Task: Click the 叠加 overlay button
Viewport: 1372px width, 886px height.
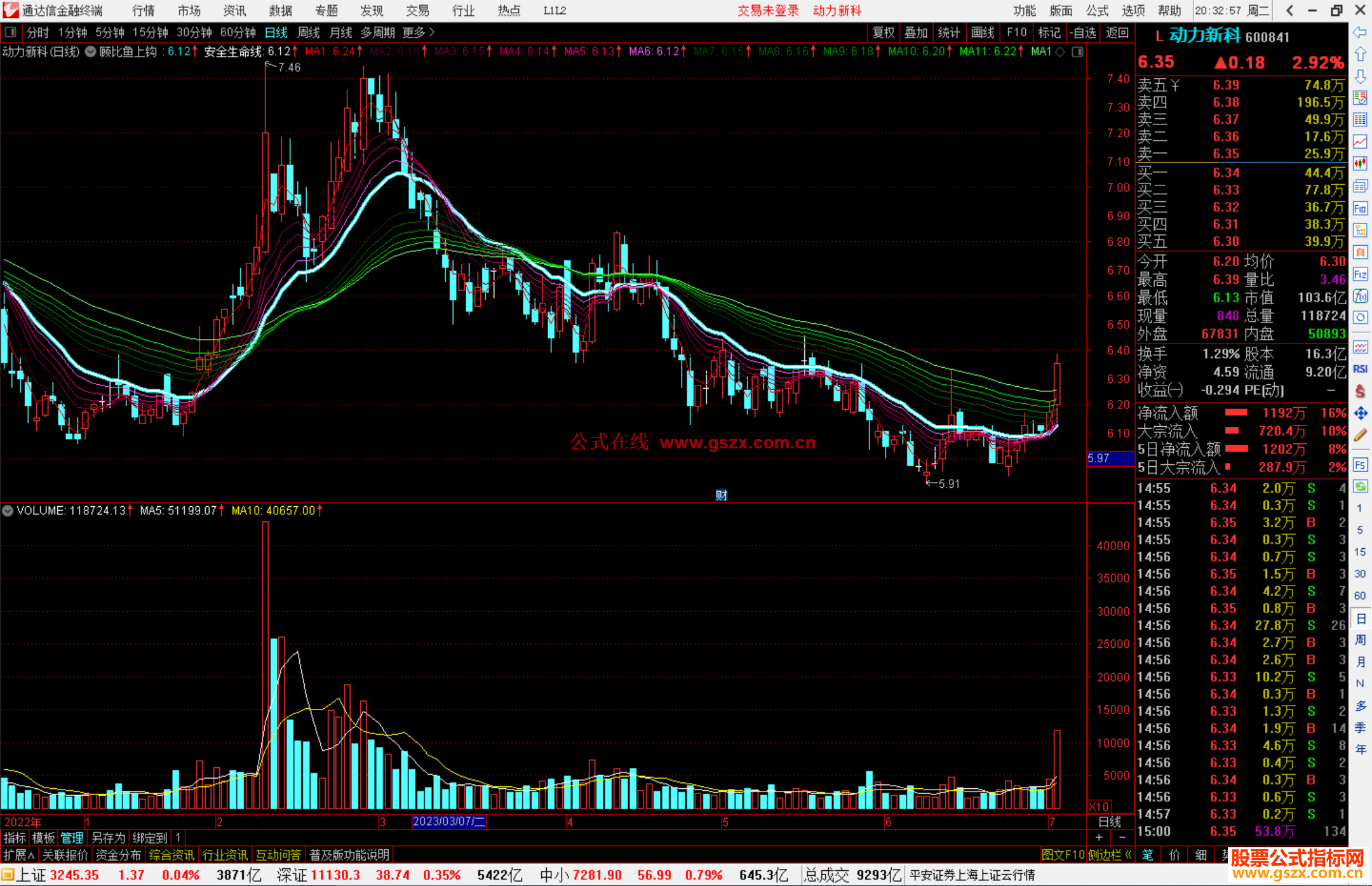Action: click(x=916, y=32)
